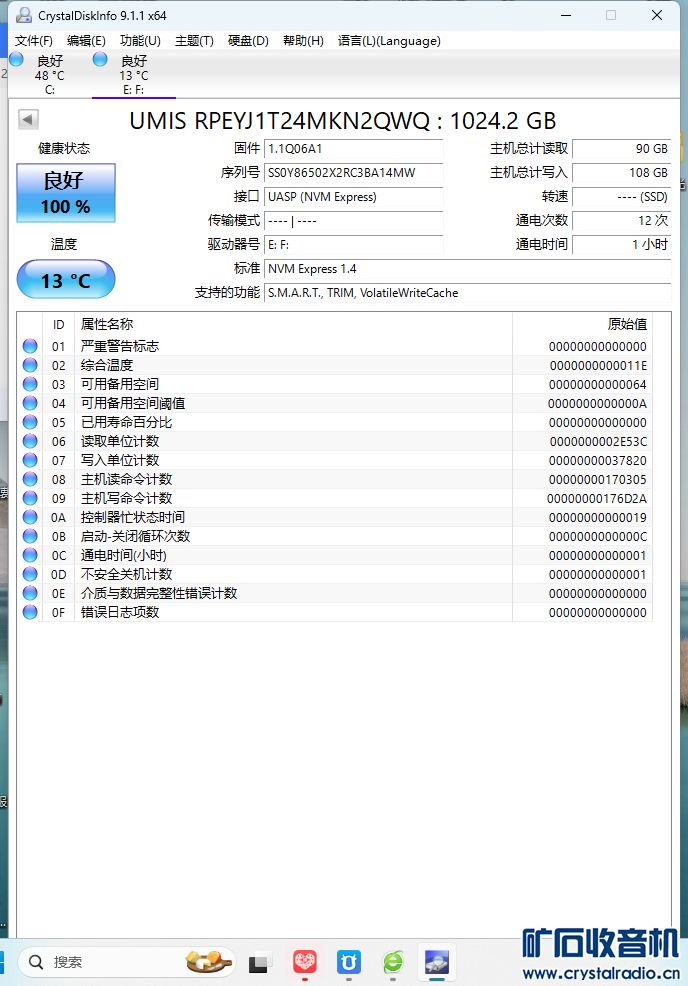Open the 编辑(E) menu
Viewport: 688px width, 986px height.
pyautogui.click(x=86, y=41)
